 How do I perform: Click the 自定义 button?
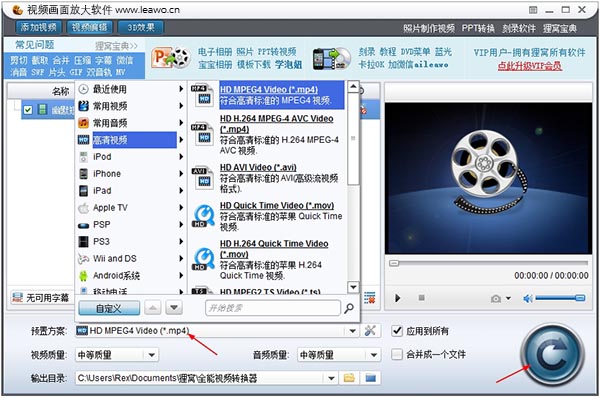pos(109,308)
